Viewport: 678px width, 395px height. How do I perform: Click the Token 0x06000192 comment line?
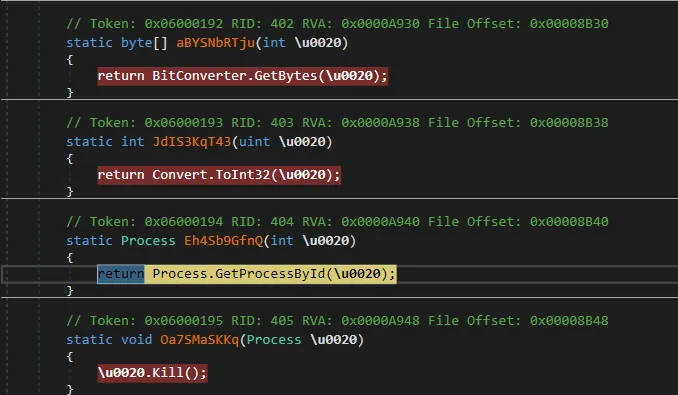click(337, 23)
